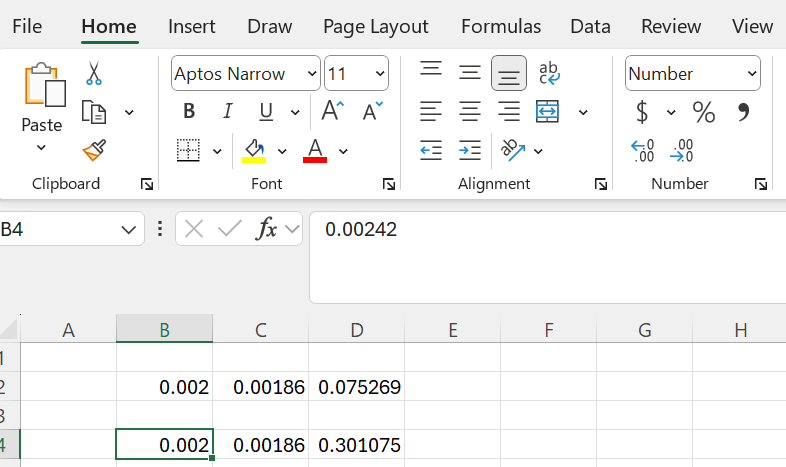The width and height of the screenshot is (786, 467).
Task: Toggle Bottom Align button
Action: pyautogui.click(x=509, y=73)
